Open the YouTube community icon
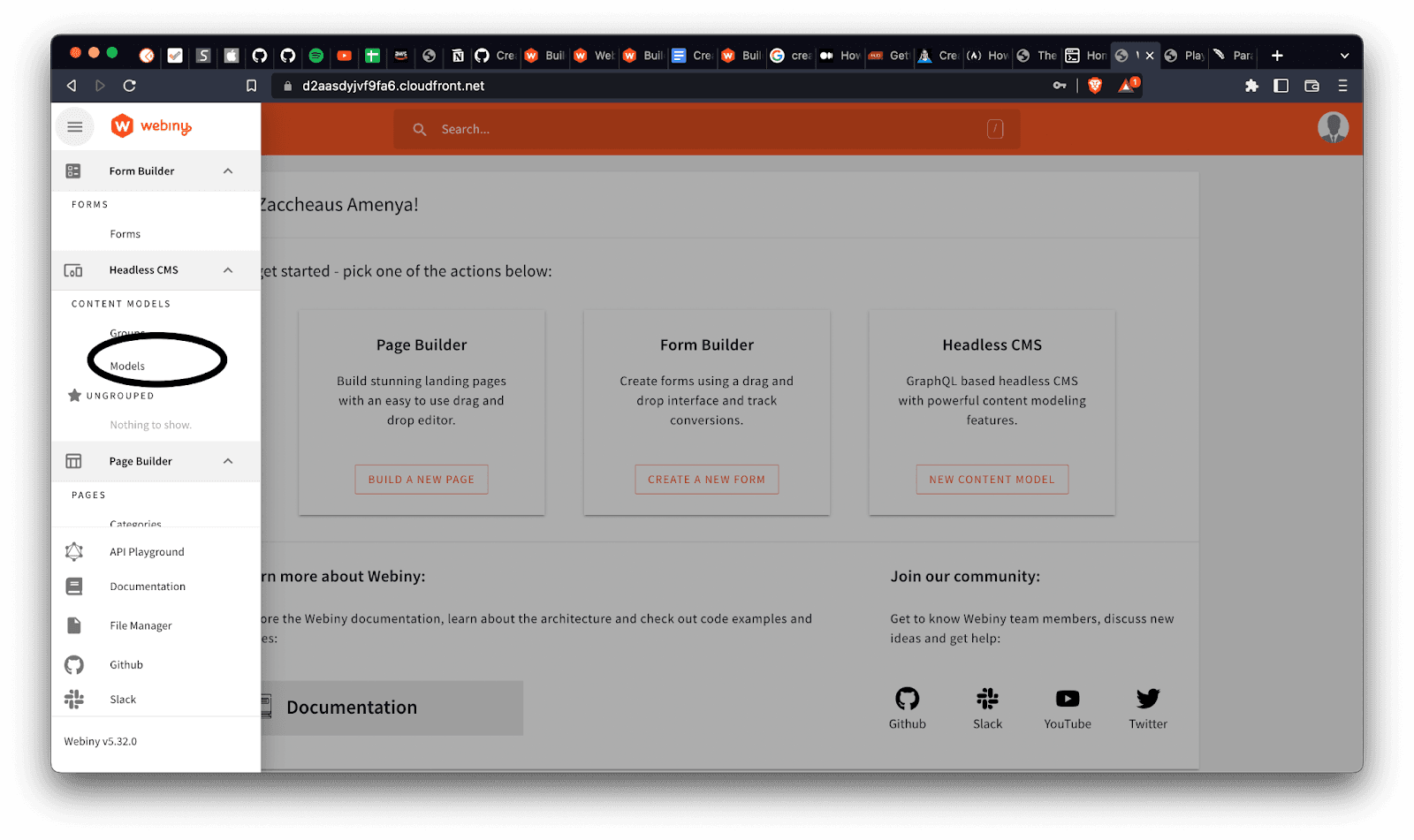 (x=1067, y=699)
